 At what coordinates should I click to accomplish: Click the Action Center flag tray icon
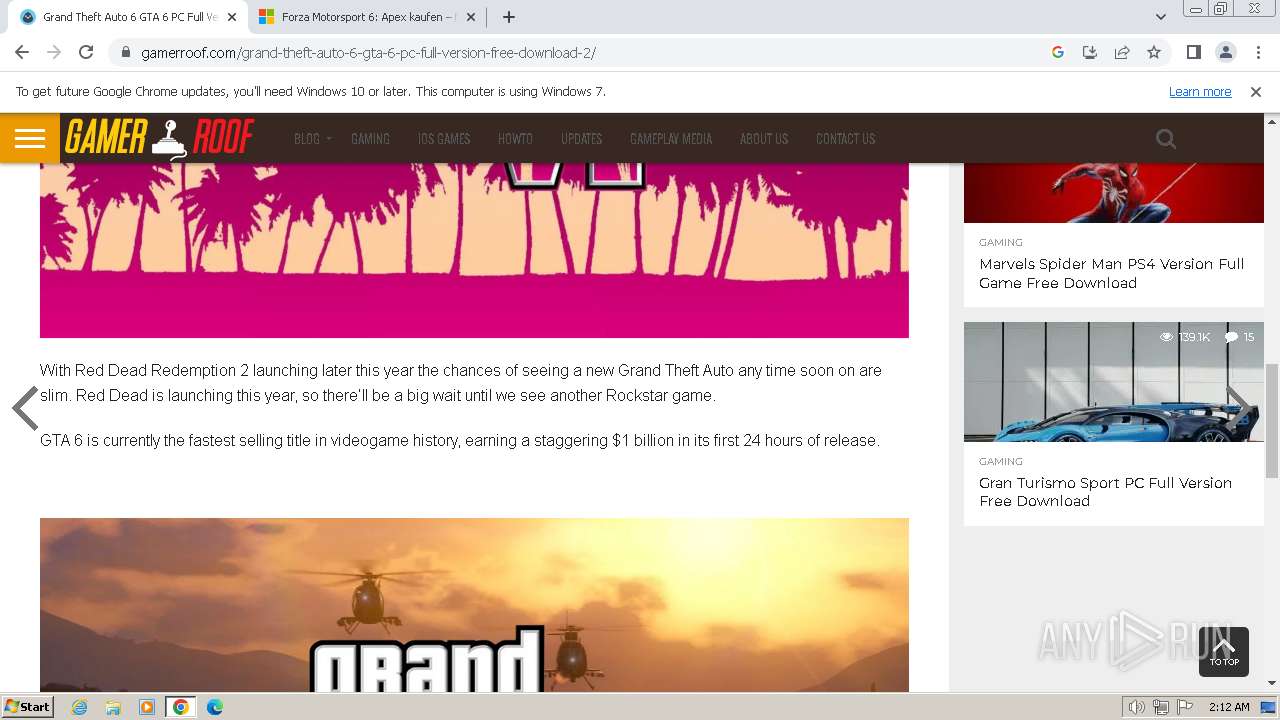coord(1184,707)
